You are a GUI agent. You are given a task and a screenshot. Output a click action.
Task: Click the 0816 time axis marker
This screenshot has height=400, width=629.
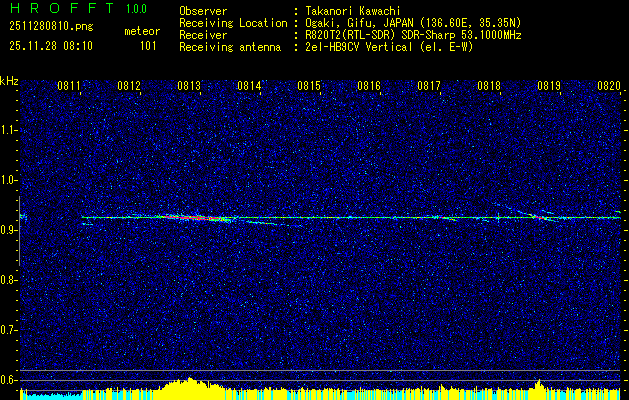point(369,86)
